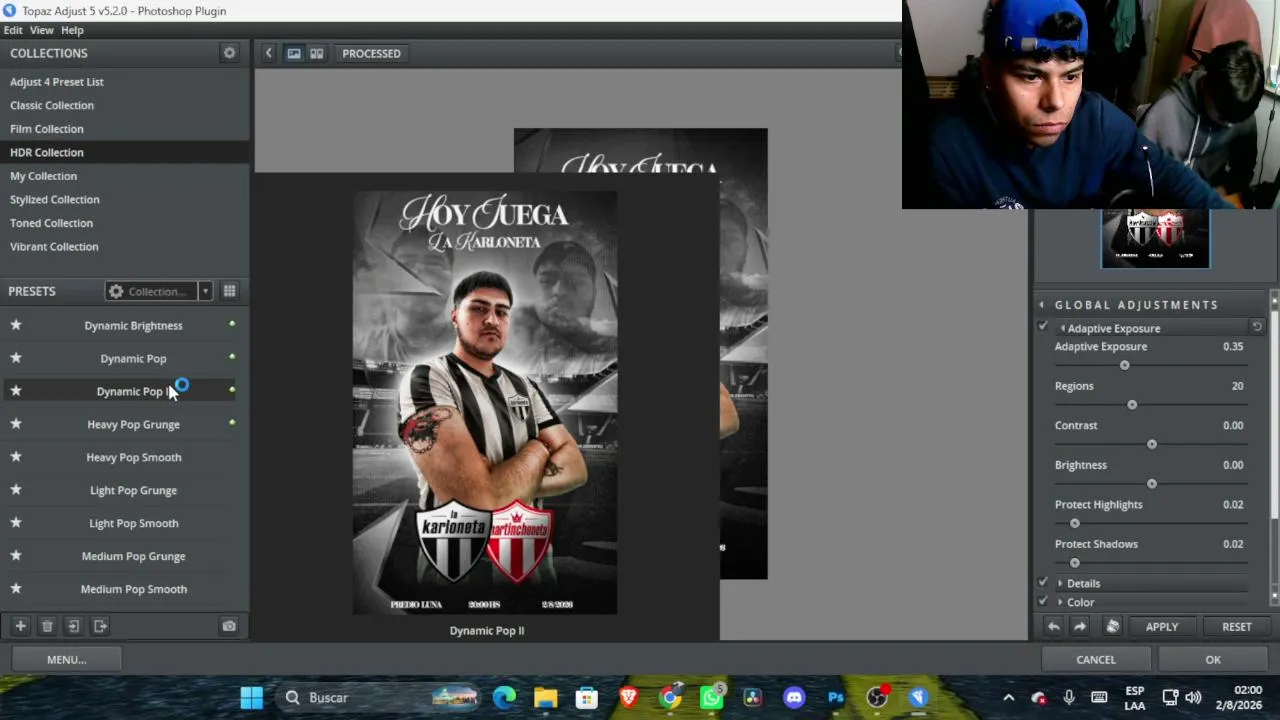
Task: Click the Brightness slider handle
Action: [x=1152, y=484]
